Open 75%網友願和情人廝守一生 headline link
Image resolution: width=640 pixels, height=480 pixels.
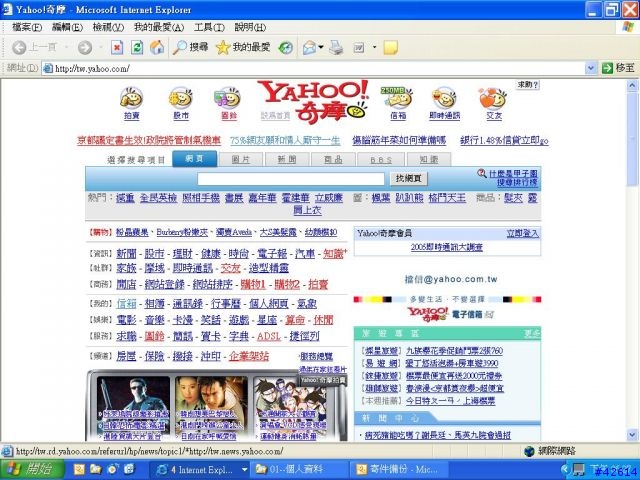click(x=285, y=140)
